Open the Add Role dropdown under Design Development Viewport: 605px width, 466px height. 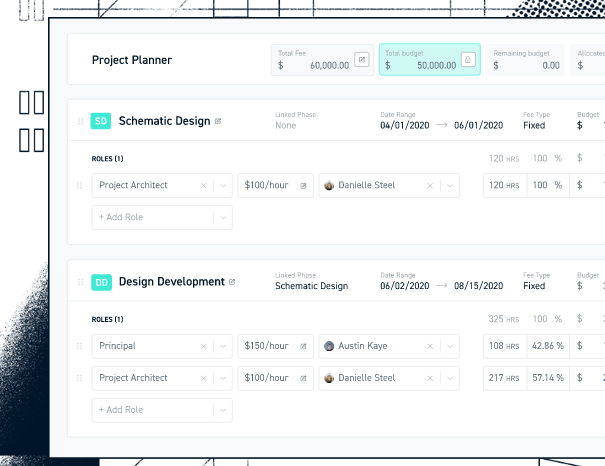click(223, 410)
